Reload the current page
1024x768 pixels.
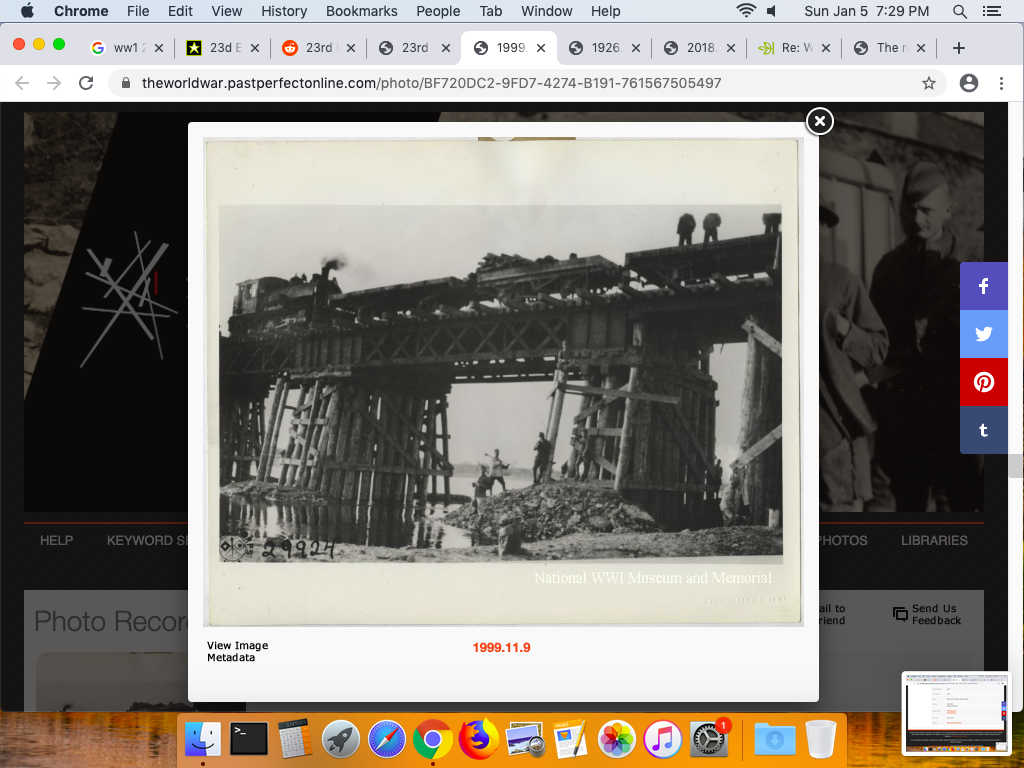(86, 83)
